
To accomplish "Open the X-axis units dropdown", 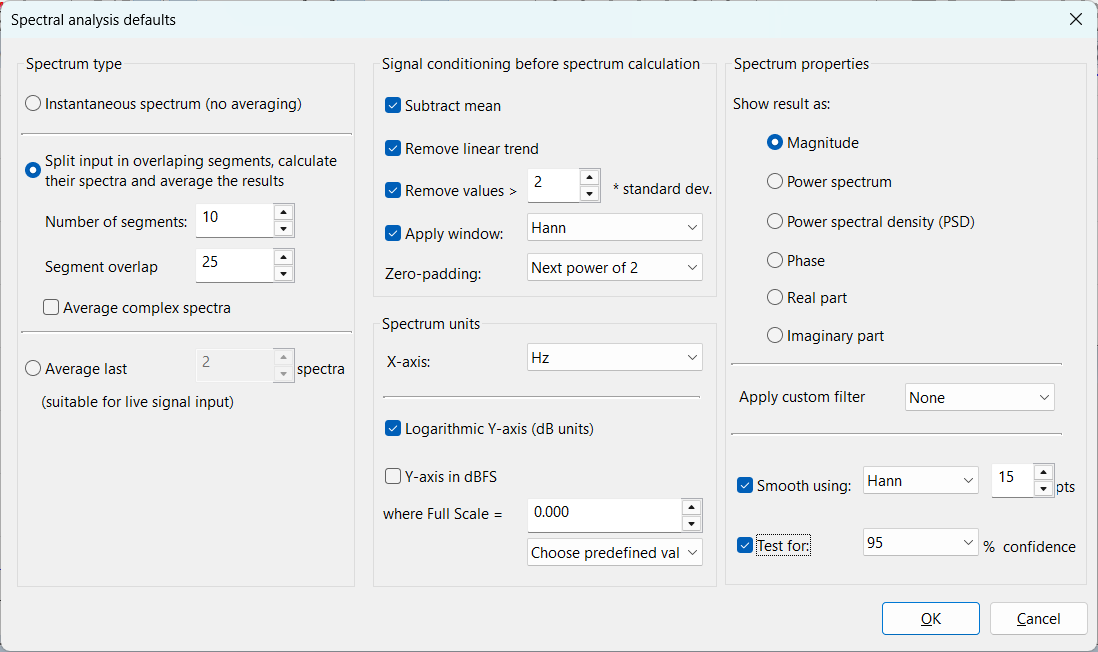I will (x=614, y=358).
